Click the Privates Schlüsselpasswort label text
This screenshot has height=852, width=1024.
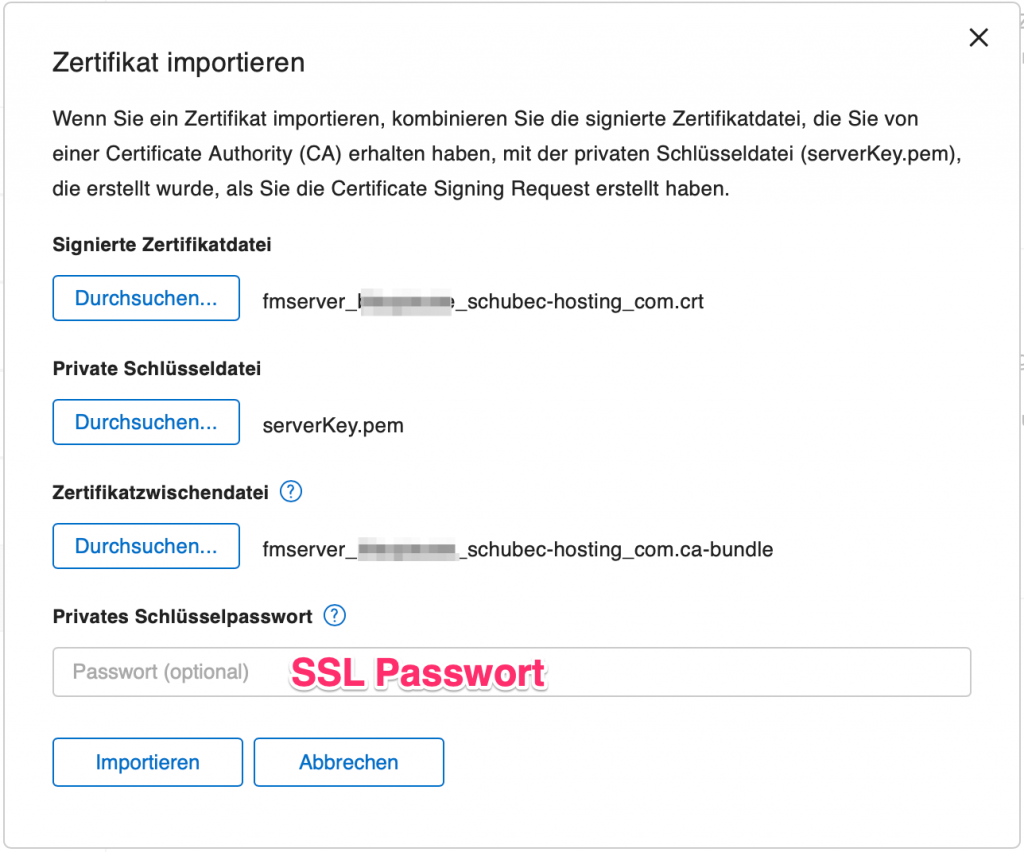tap(183, 616)
